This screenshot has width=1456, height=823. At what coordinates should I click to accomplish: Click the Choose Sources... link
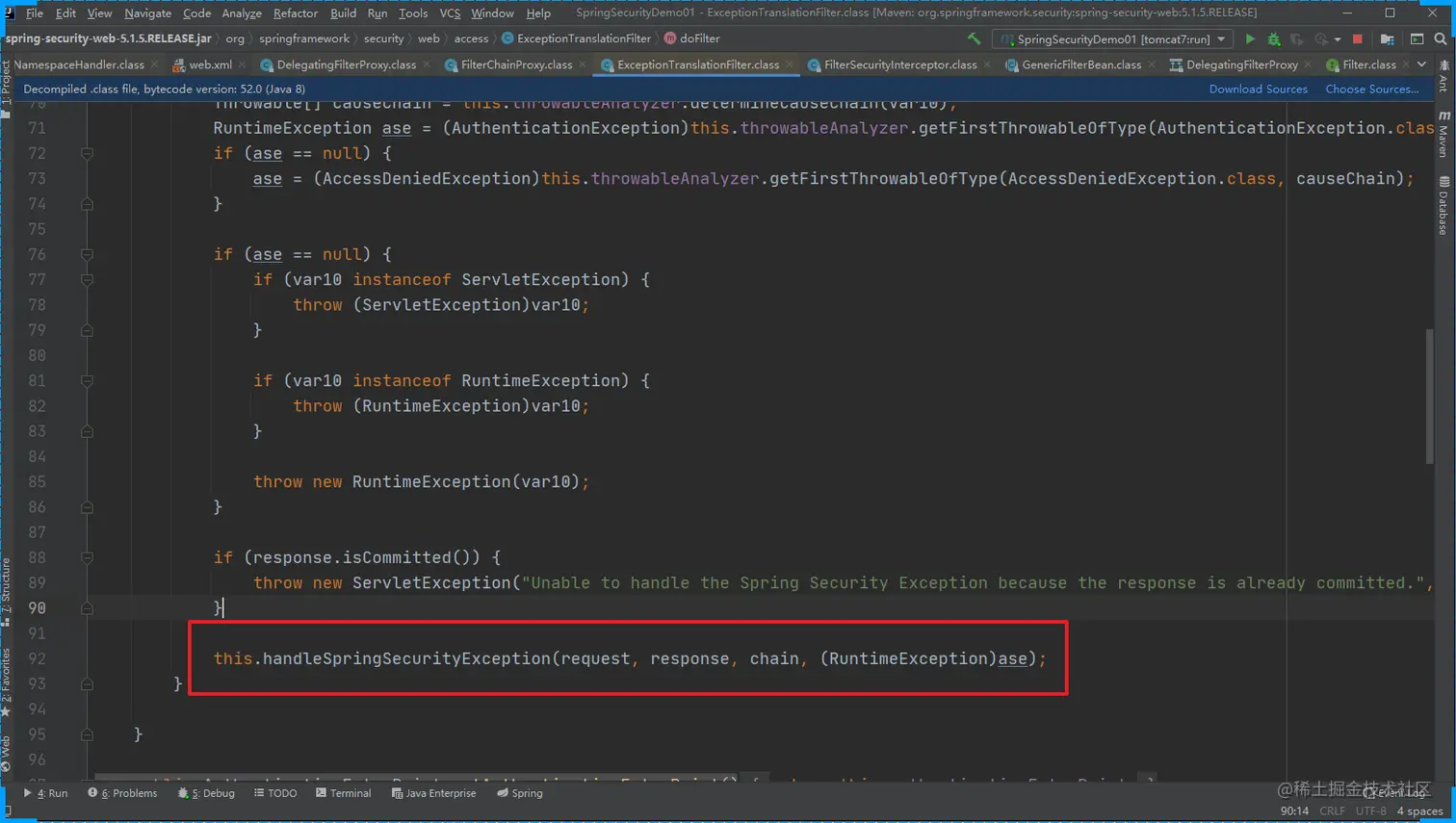coord(1371,89)
